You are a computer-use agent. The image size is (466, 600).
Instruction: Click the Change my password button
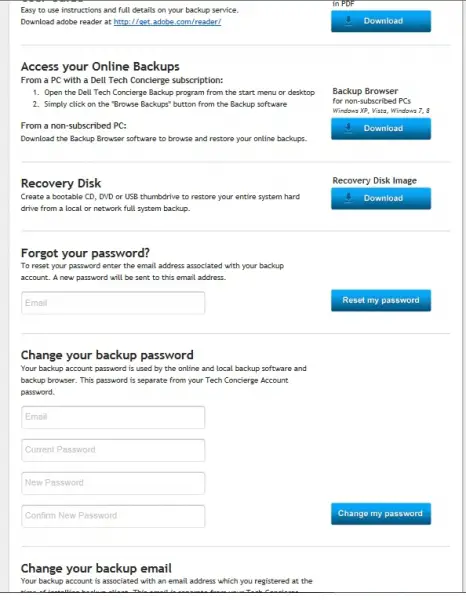(x=381, y=514)
